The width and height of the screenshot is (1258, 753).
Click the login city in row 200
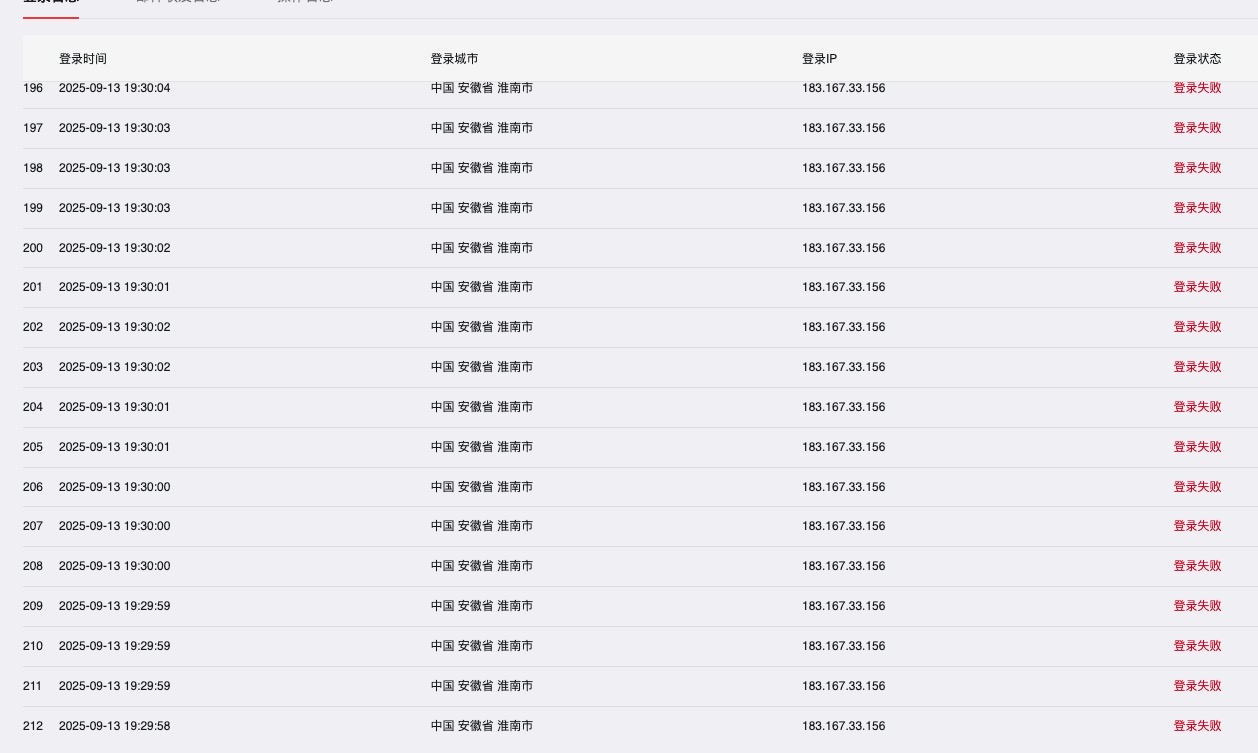[481, 248]
